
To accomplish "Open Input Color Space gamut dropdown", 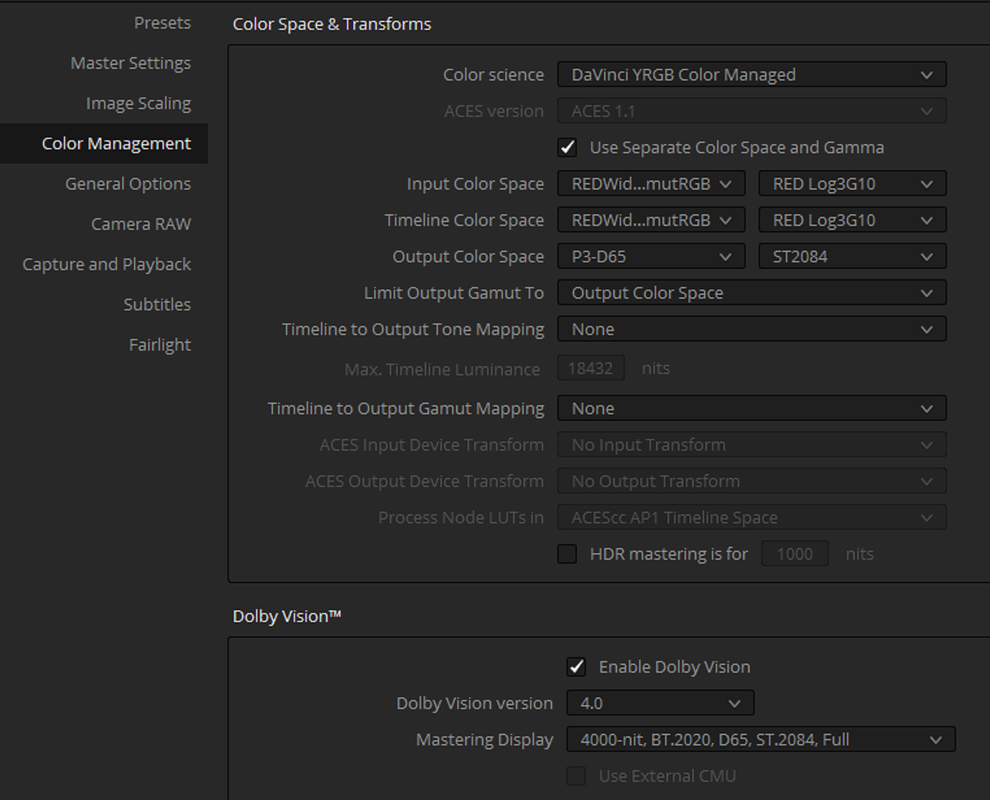I will [651, 184].
